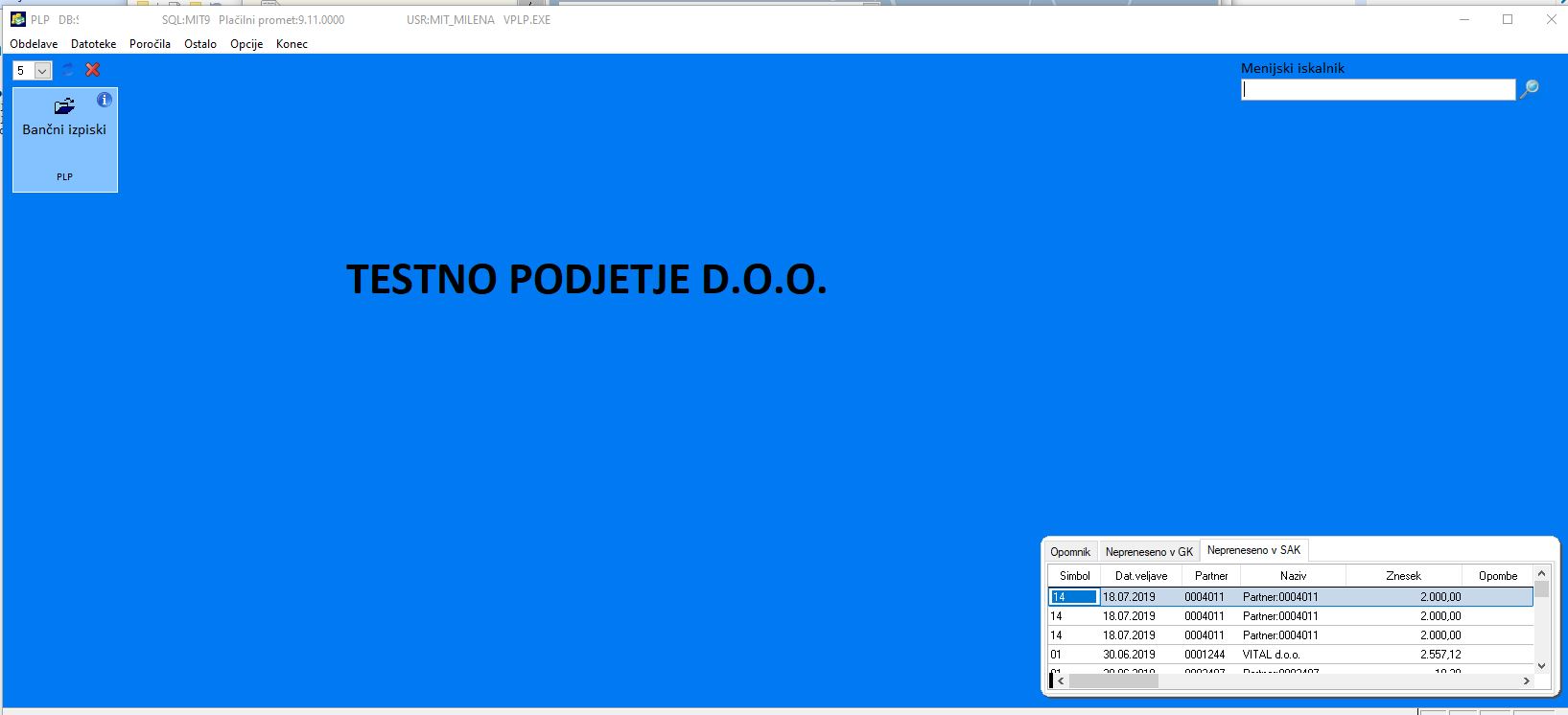Click the horizontal scrollbar right arrow
This screenshot has height=715, width=1568.
coord(1526,680)
